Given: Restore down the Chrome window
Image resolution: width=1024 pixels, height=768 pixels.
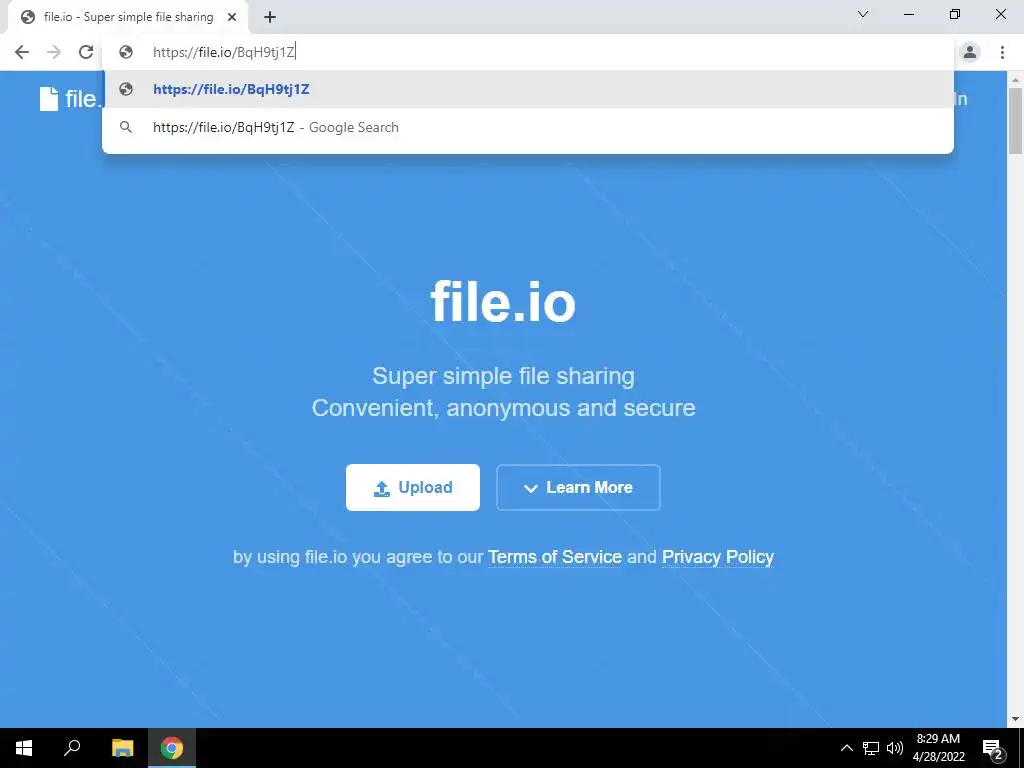Looking at the screenshot, I should (x=955, y=14).
